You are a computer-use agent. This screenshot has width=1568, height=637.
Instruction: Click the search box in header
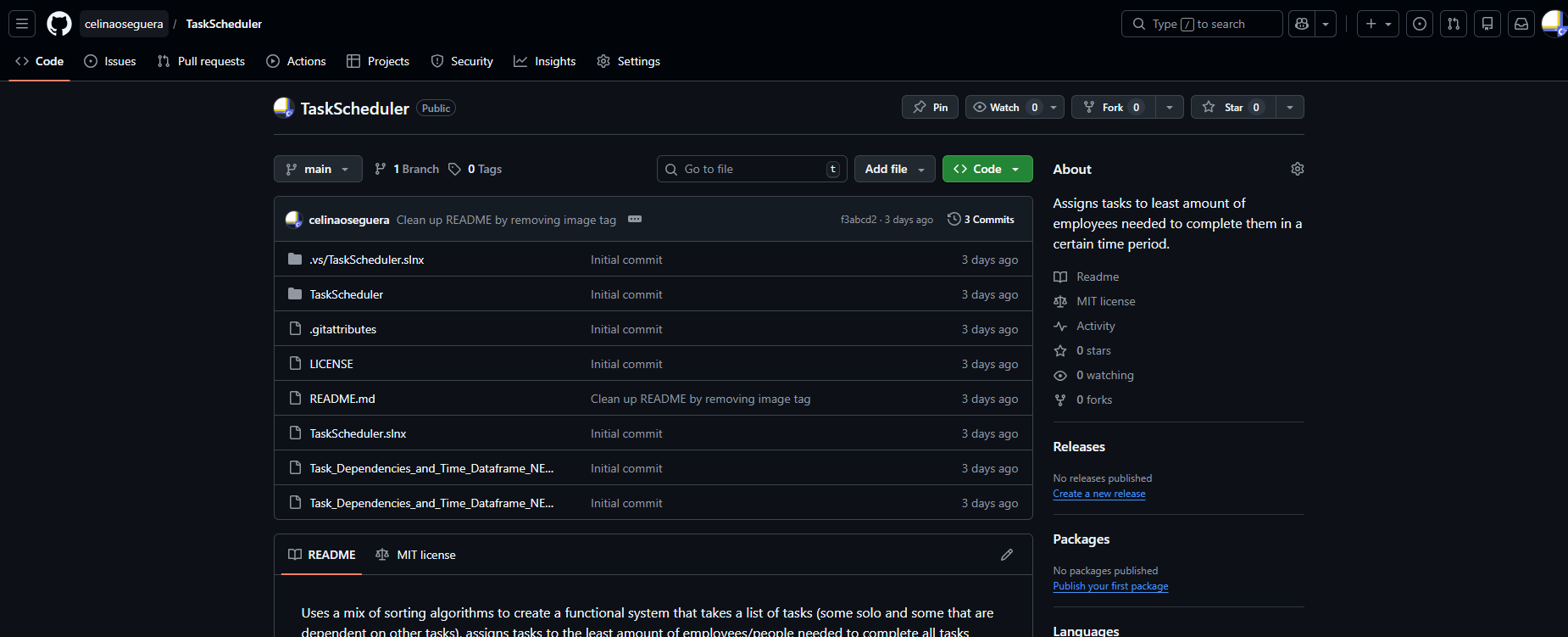tap(1202, 24)
